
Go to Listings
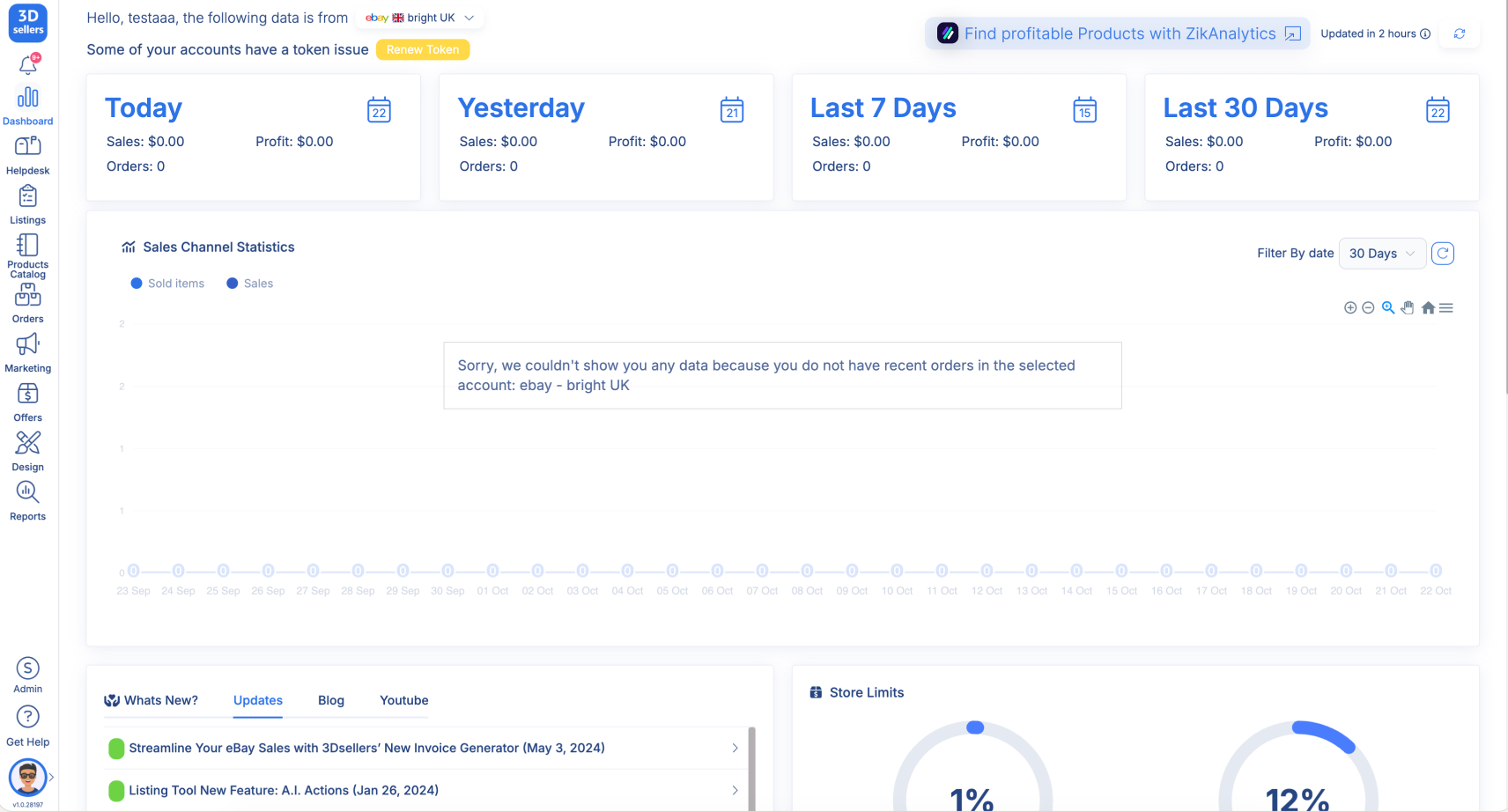(x=28, y=204)
